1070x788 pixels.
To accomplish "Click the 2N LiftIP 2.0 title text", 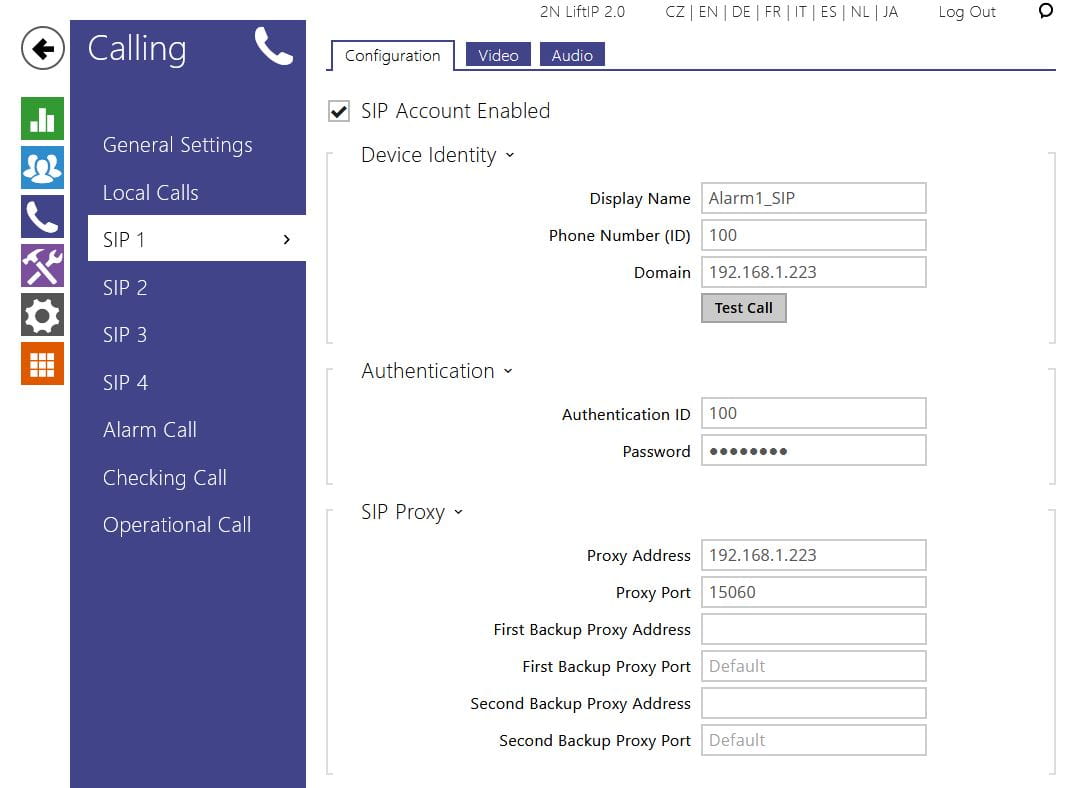I will (582, 12).
